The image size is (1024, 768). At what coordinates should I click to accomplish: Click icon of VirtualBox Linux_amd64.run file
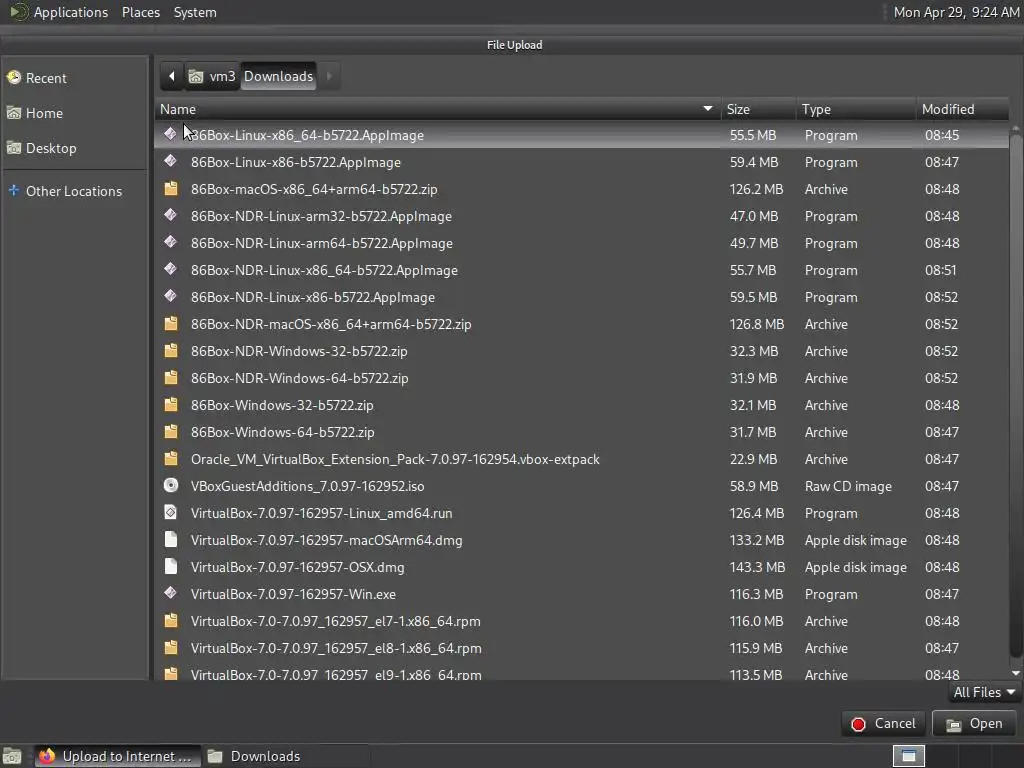(x=170, y=513)
